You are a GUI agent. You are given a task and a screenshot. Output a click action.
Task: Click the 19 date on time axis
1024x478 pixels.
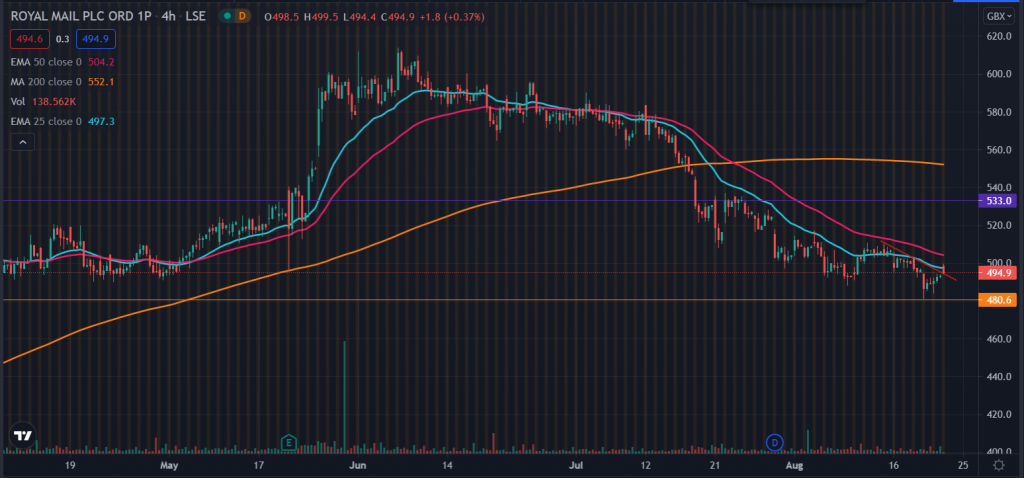(x=71, y=465)
